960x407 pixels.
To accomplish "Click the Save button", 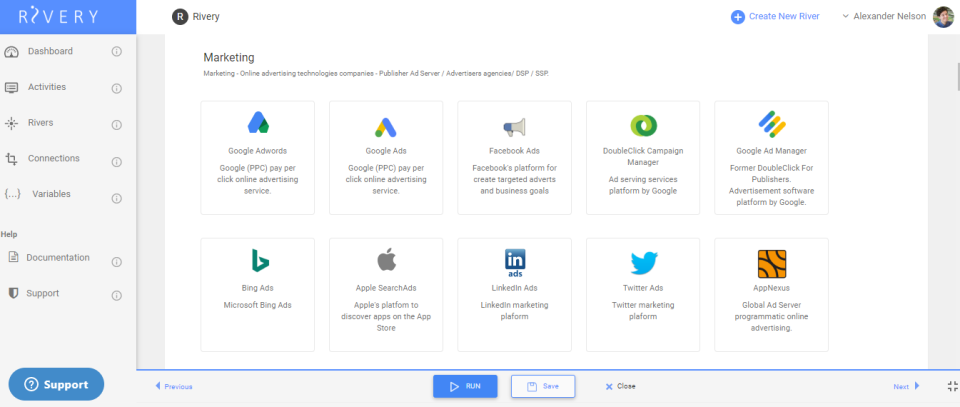I will point(543,386).
